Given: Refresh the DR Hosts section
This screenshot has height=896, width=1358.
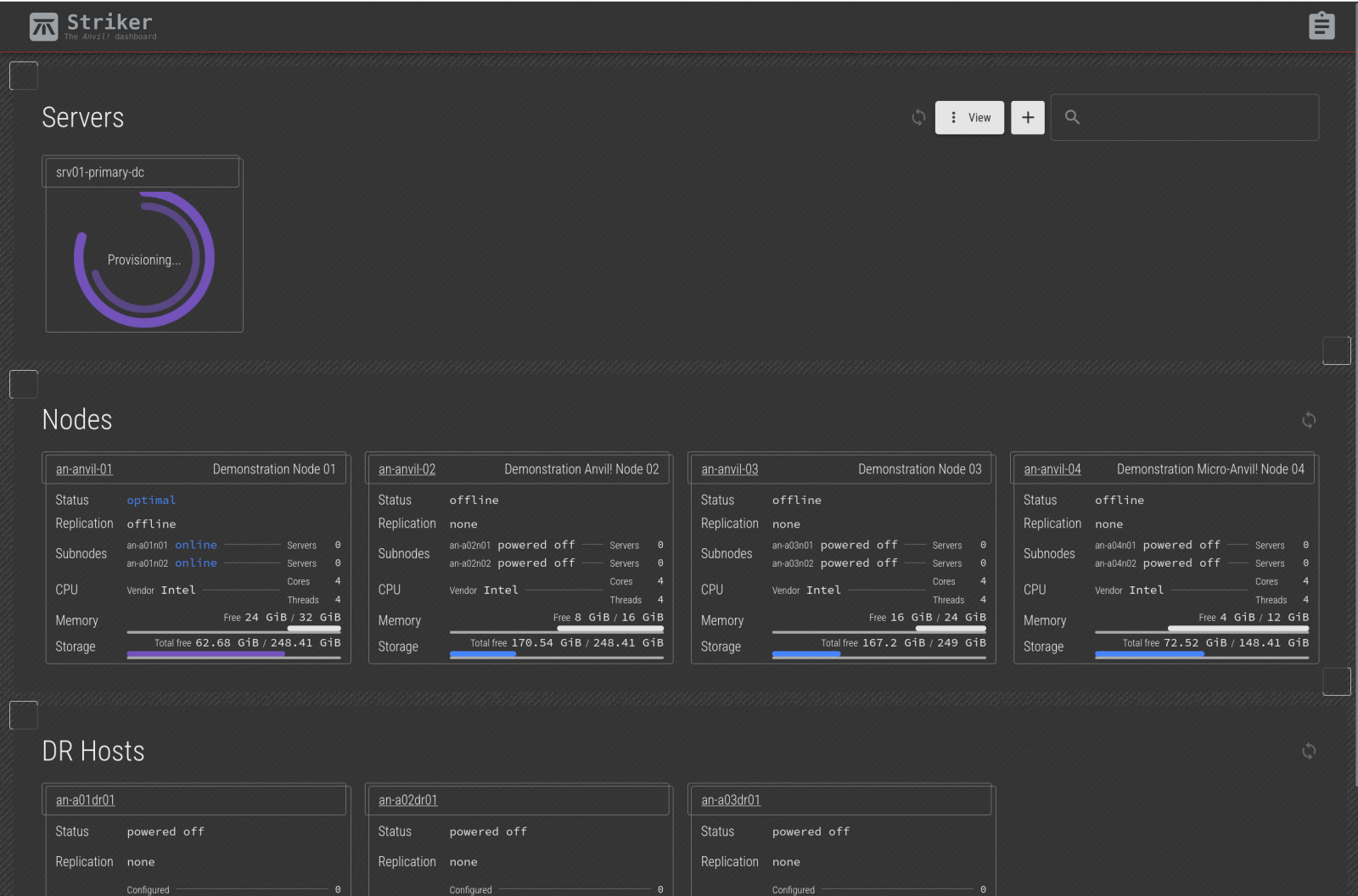Looking at the screenshot, I should coord(1308,751).
